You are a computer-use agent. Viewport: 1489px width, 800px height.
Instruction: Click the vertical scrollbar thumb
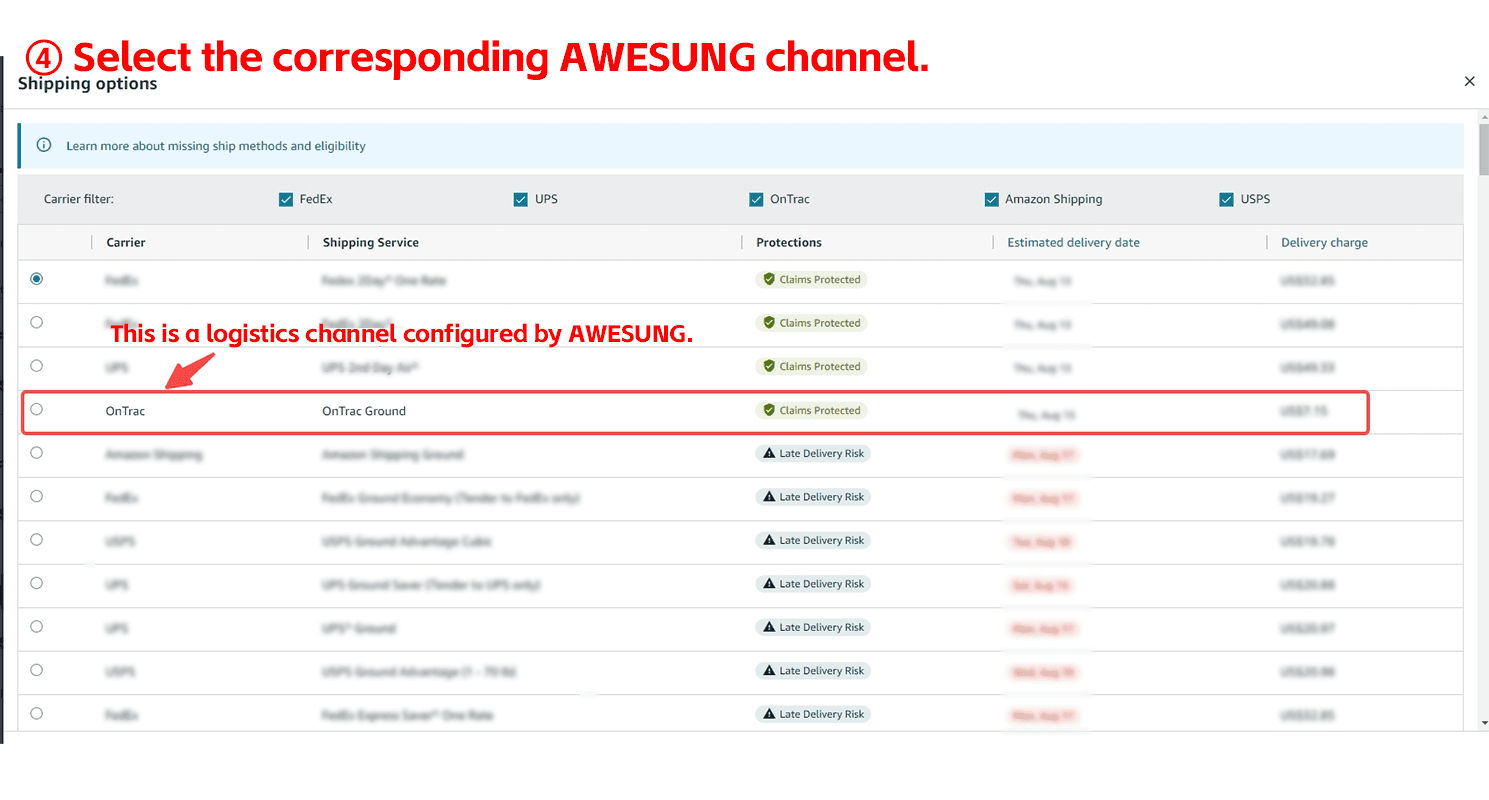tap(1483, 150)
